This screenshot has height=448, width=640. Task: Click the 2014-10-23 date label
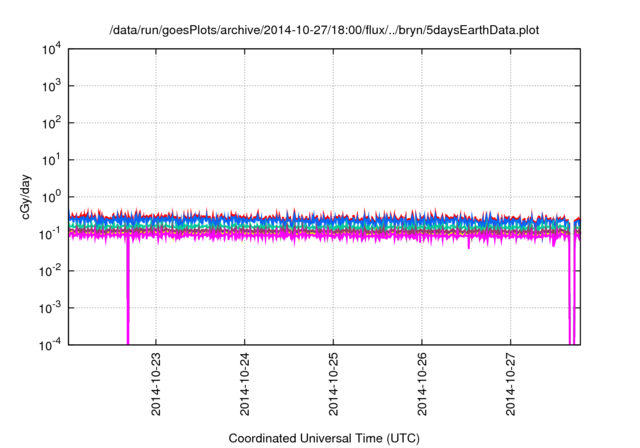[156, 384]
